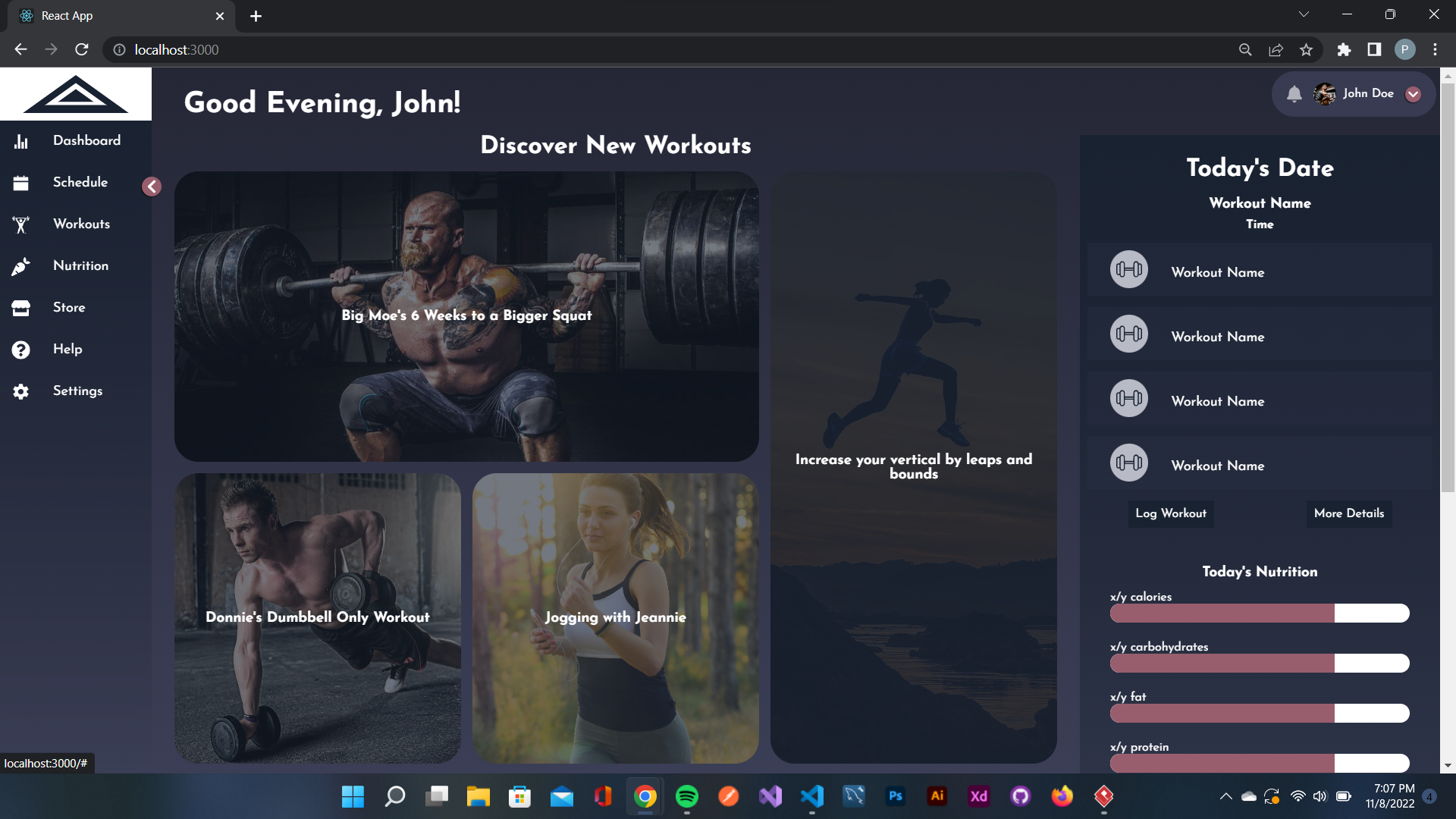Viewport: 1456px width, 819px height.
Task: Open Big Moe's Bigger Squat workout card
Action: coord(466,315)
